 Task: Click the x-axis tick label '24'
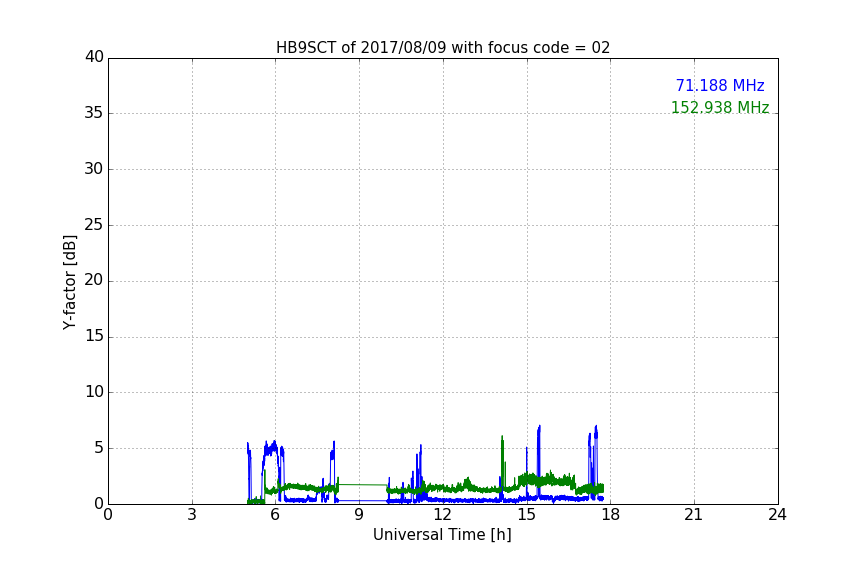point(777,515)
